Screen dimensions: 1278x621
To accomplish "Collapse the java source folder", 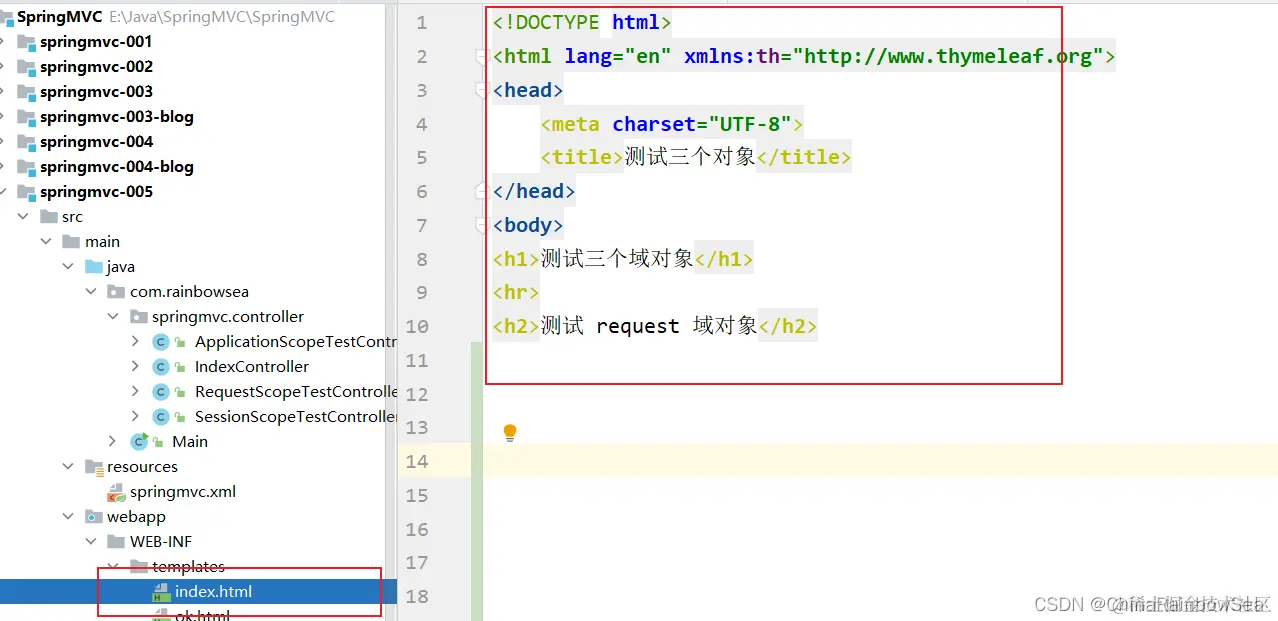I will pos(68,267).
